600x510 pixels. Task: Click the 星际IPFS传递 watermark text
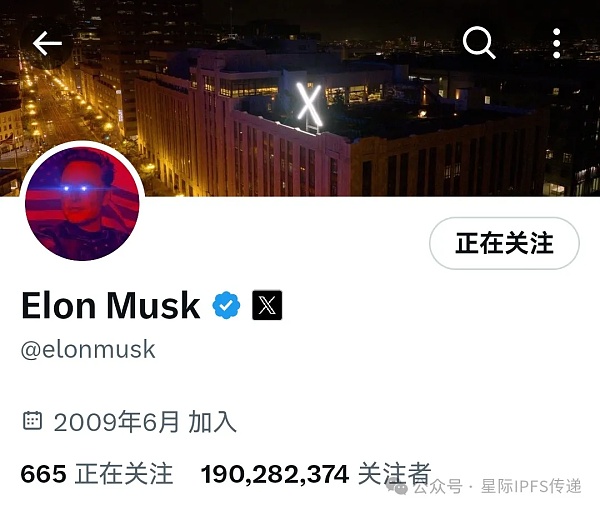(x=531, y=486)
